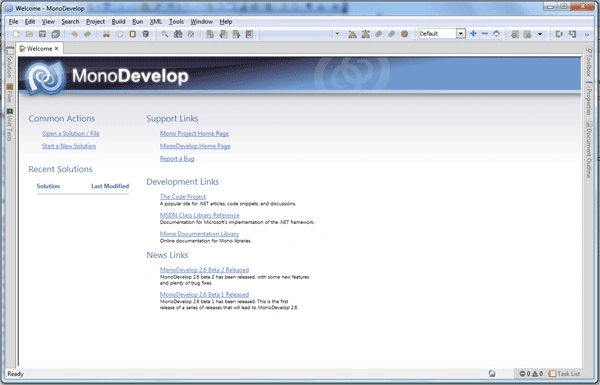Open the View menu
Image resolution: width=600 pixels, height=385 pixels.
tap(48, 22)
